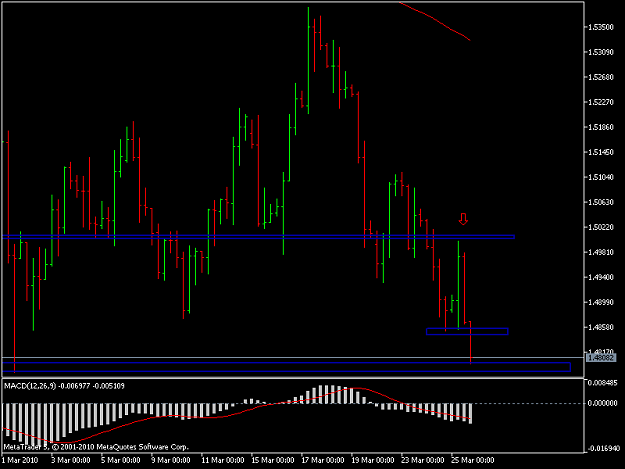
Task: Click the 1.49810 price axis label
Action: pyautogui.click(x=601, y=252)
